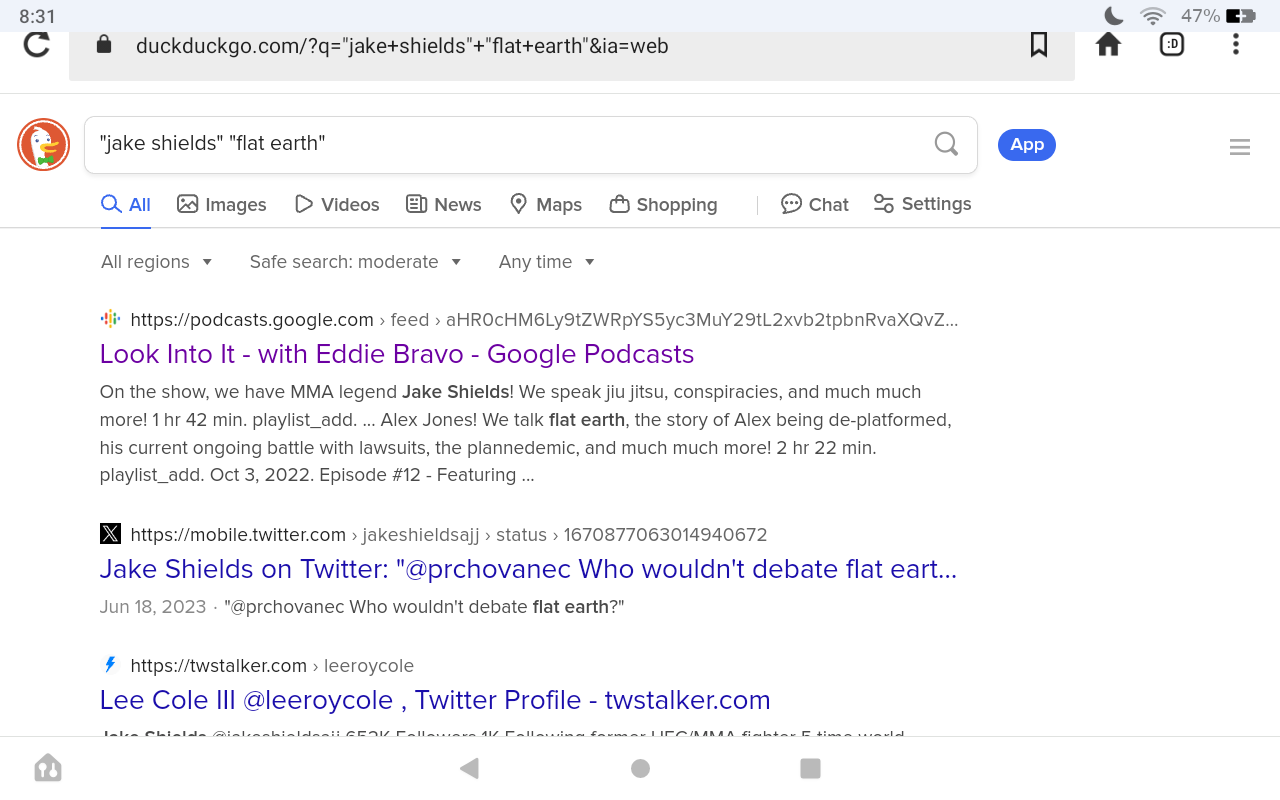1280x800 pixels.
Task: Tap the Android recent apps square button
Action: click(811, 768)
